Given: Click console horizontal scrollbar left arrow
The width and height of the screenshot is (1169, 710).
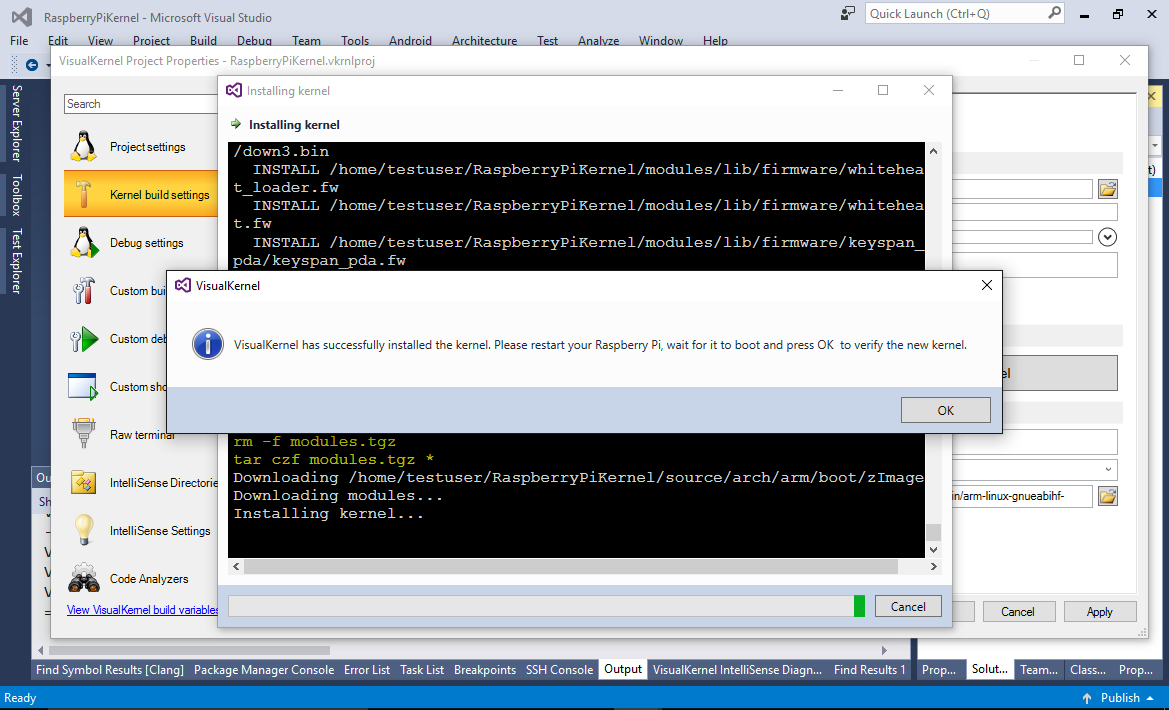Looking at the screenshot, I should coord(236,567).
